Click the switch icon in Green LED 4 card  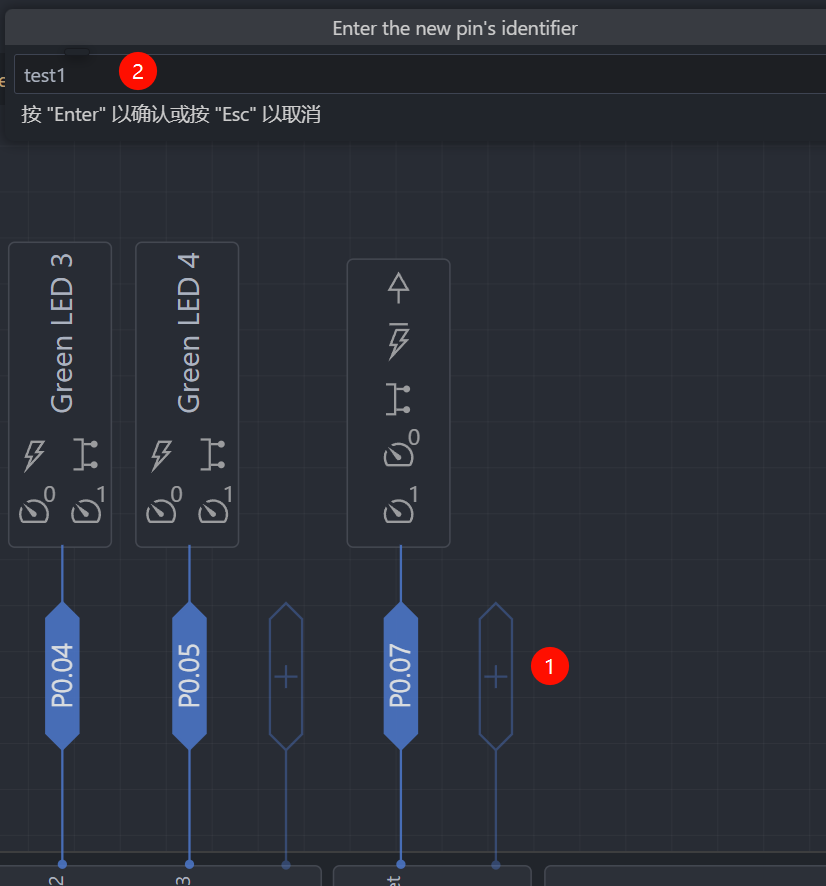212,455
